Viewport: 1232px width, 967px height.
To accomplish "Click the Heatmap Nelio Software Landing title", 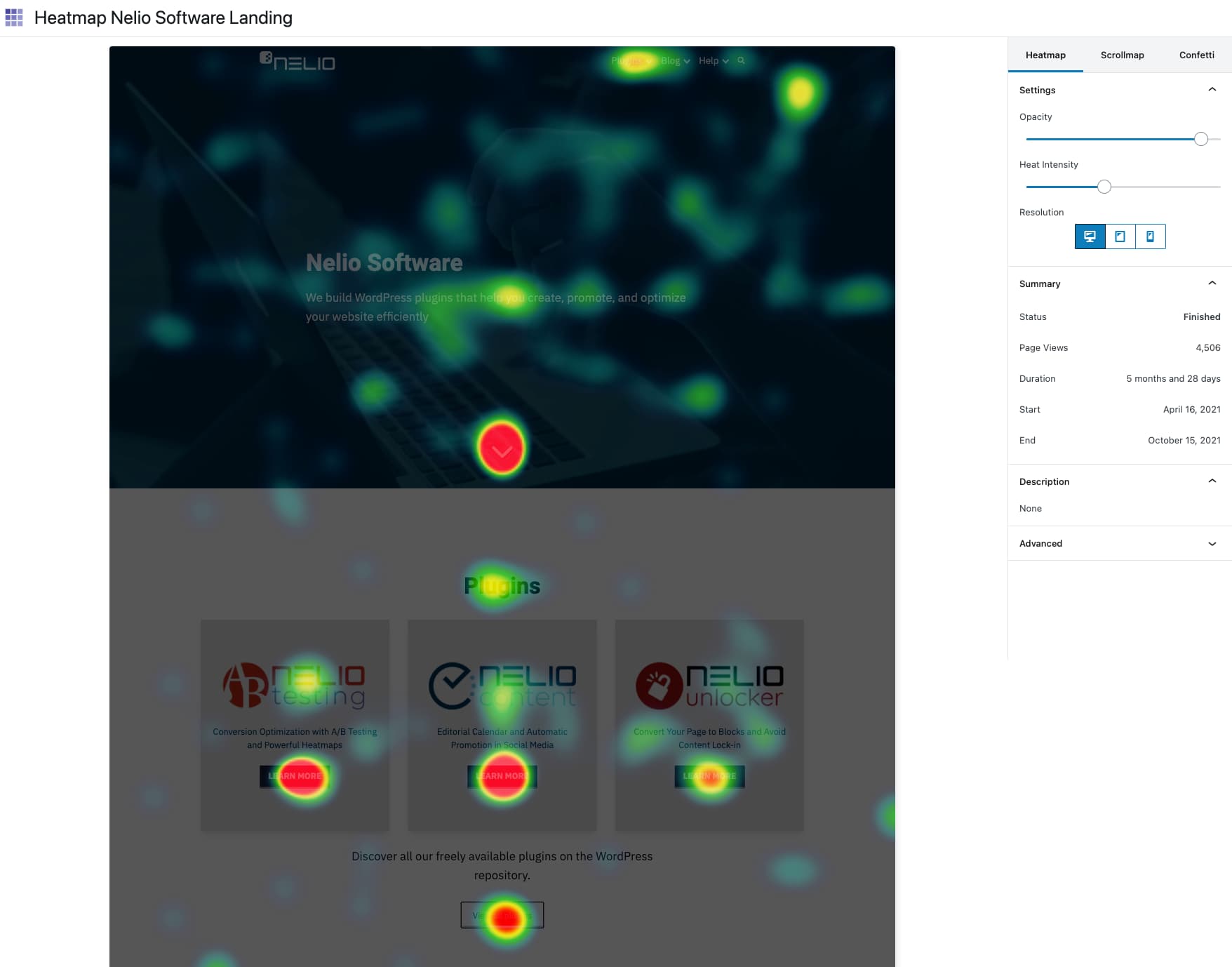I will pos(163,18).
